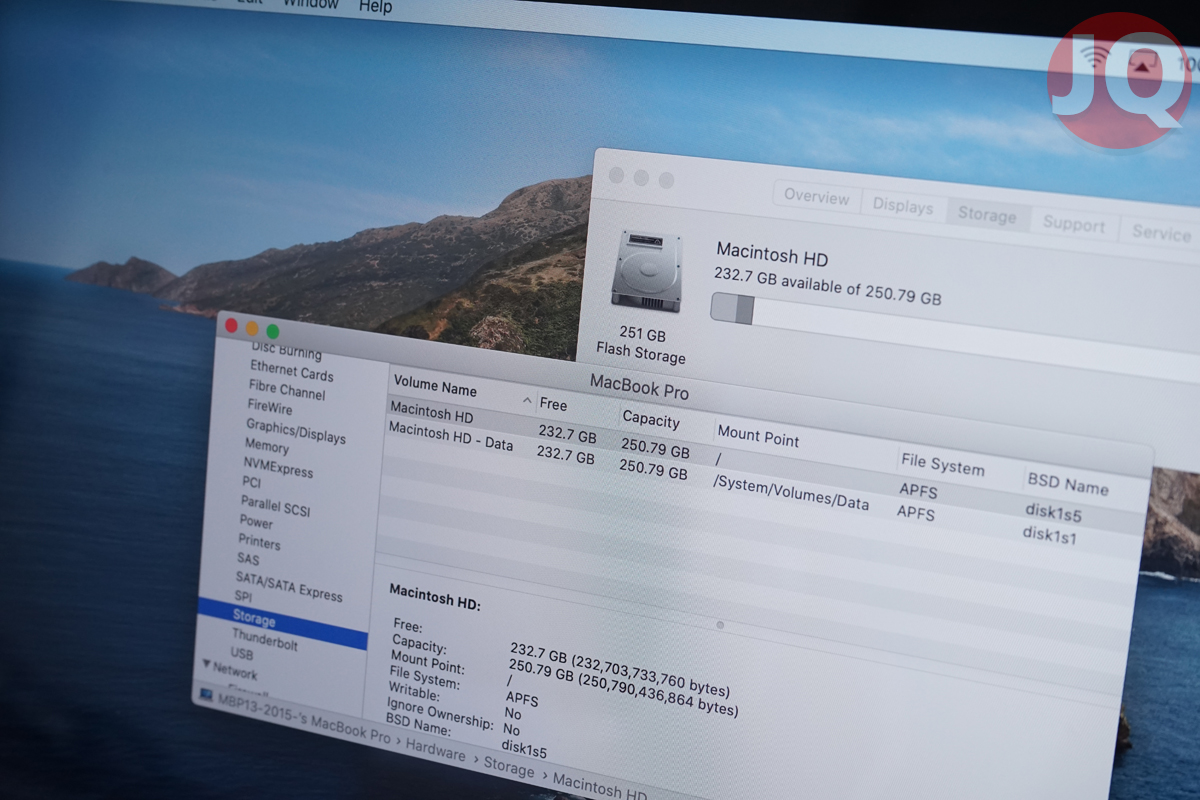Minimize System Information with the yellow button
1200x800 pixels.
(252, 328)
